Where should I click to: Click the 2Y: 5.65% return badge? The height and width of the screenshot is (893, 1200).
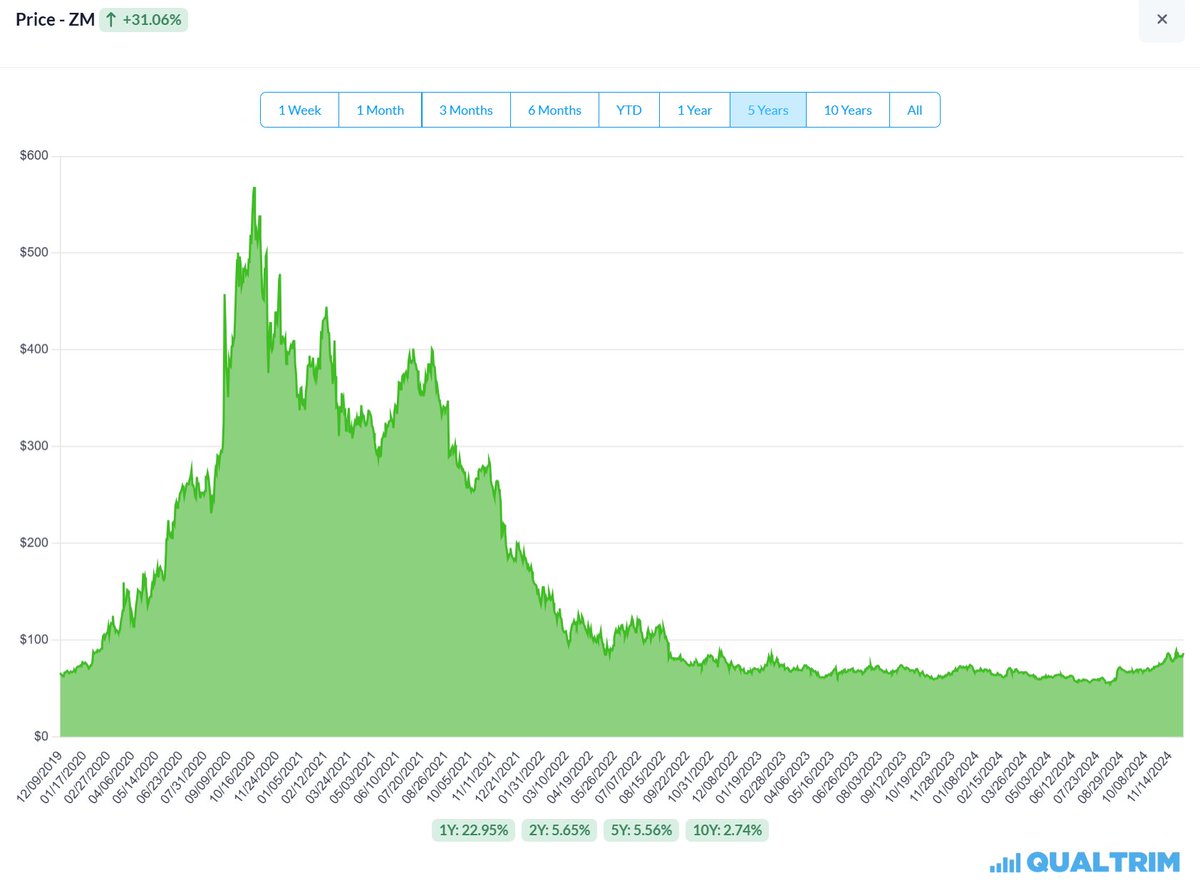point(558,830)
